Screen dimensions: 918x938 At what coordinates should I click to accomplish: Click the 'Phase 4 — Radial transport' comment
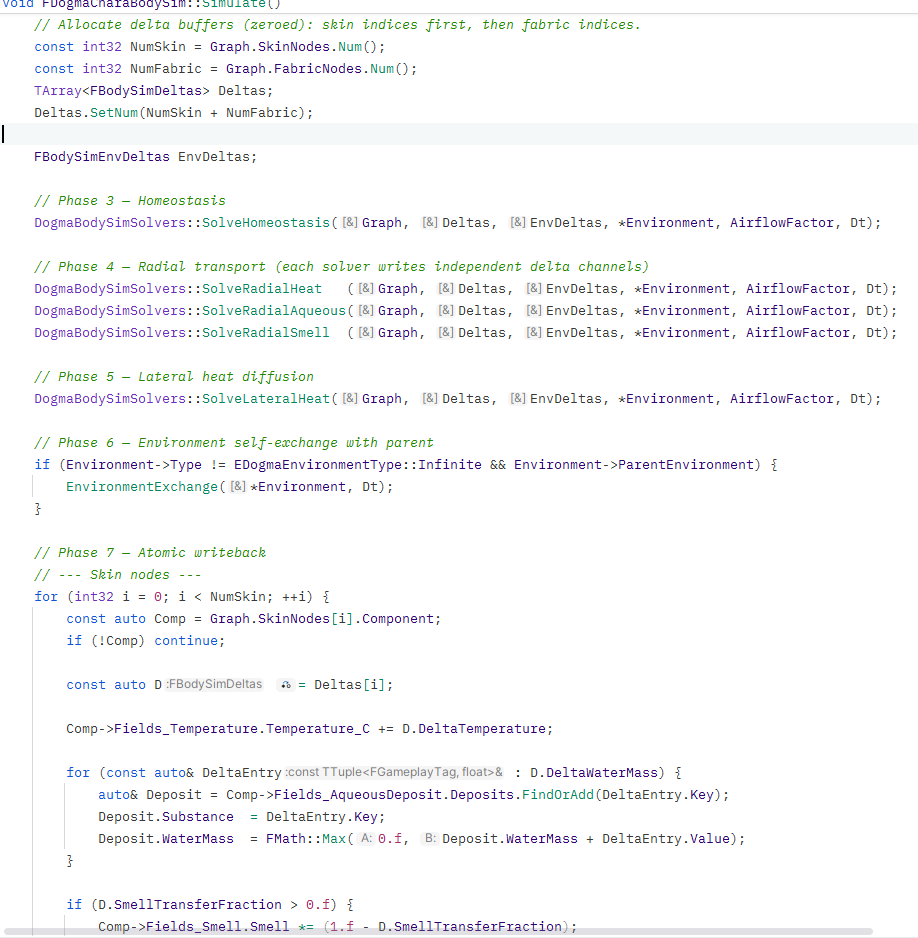(341, 266)
